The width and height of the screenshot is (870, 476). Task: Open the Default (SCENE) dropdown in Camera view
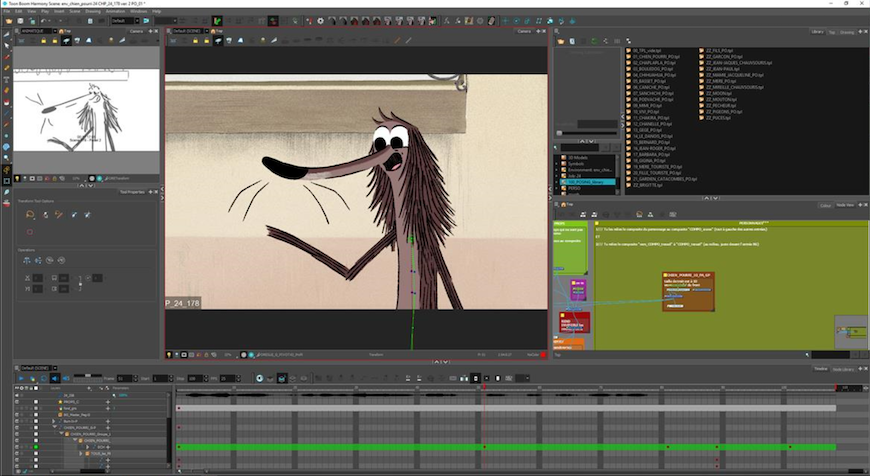coord(207,31)
